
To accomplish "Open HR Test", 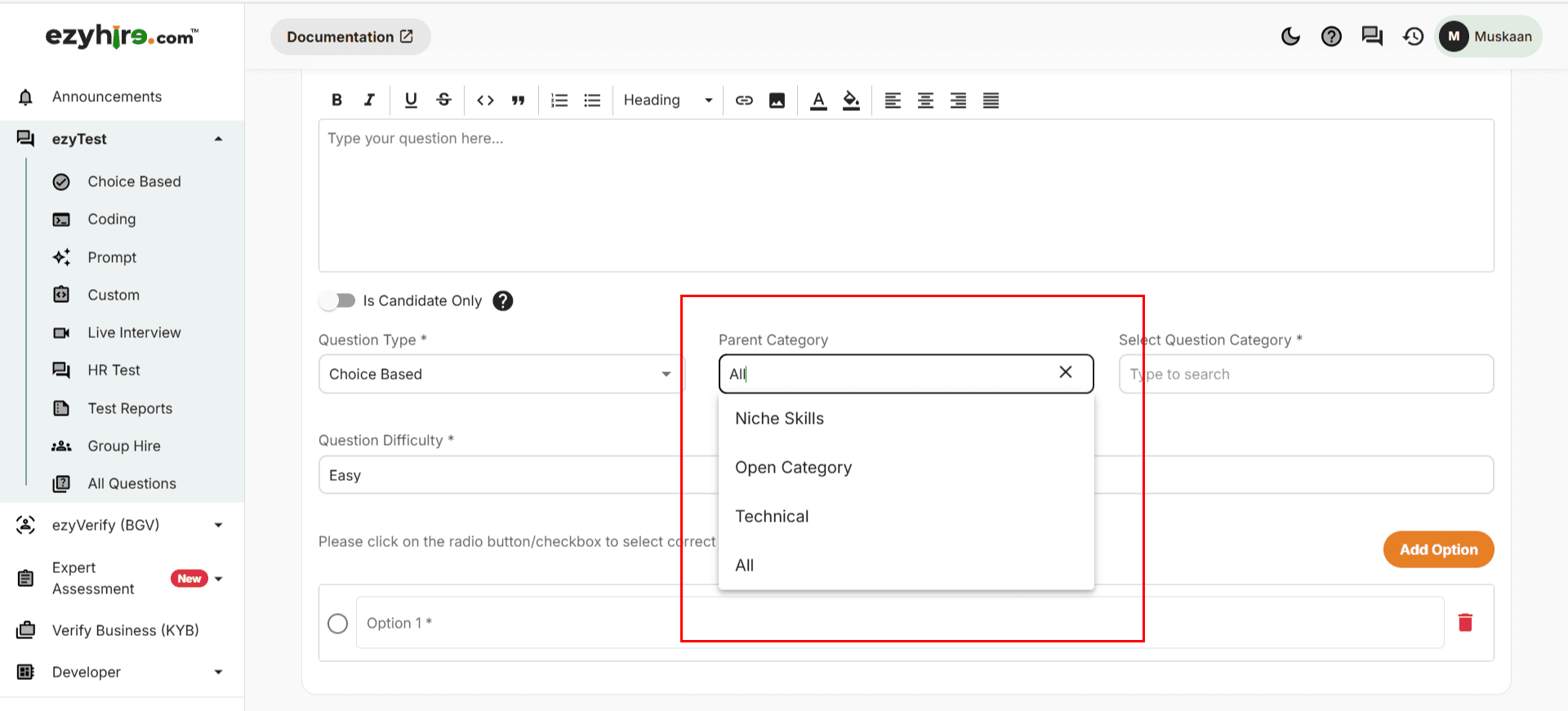I will coord(114,370).
